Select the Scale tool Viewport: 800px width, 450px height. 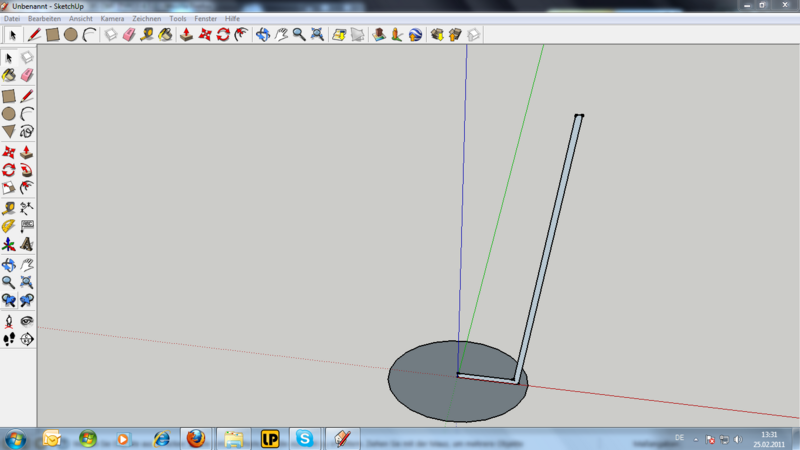[x=9, y=188]
